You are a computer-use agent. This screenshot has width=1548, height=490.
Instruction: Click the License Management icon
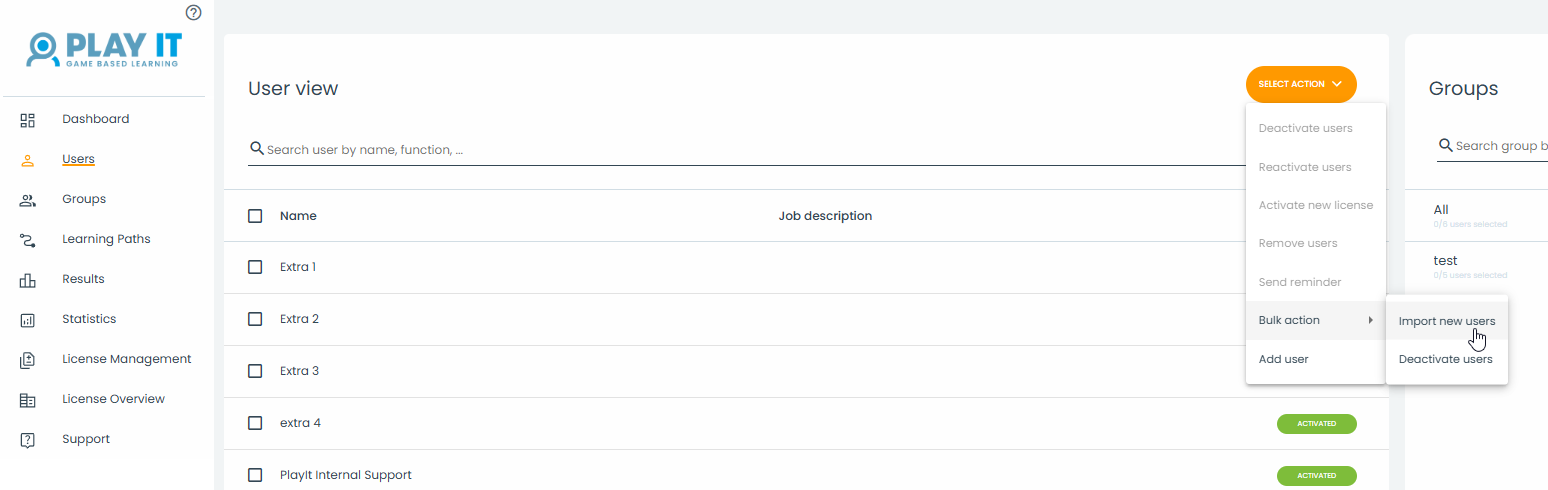click(28, 360)
